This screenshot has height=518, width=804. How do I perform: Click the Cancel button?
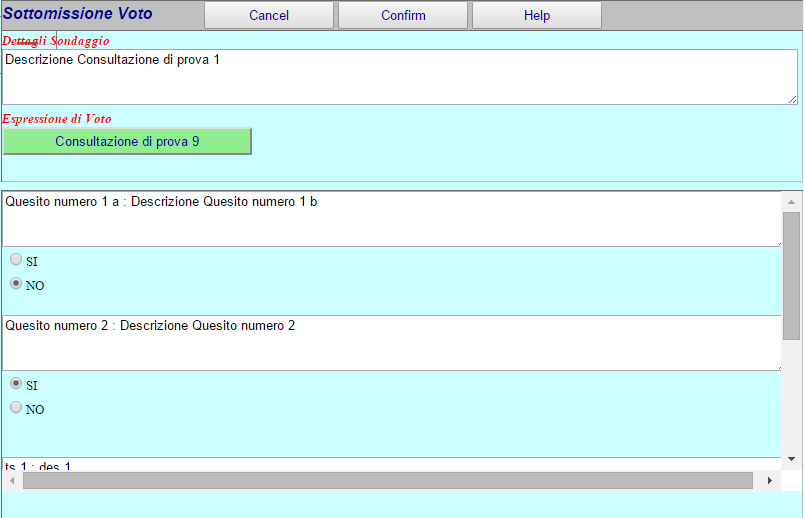269,15
